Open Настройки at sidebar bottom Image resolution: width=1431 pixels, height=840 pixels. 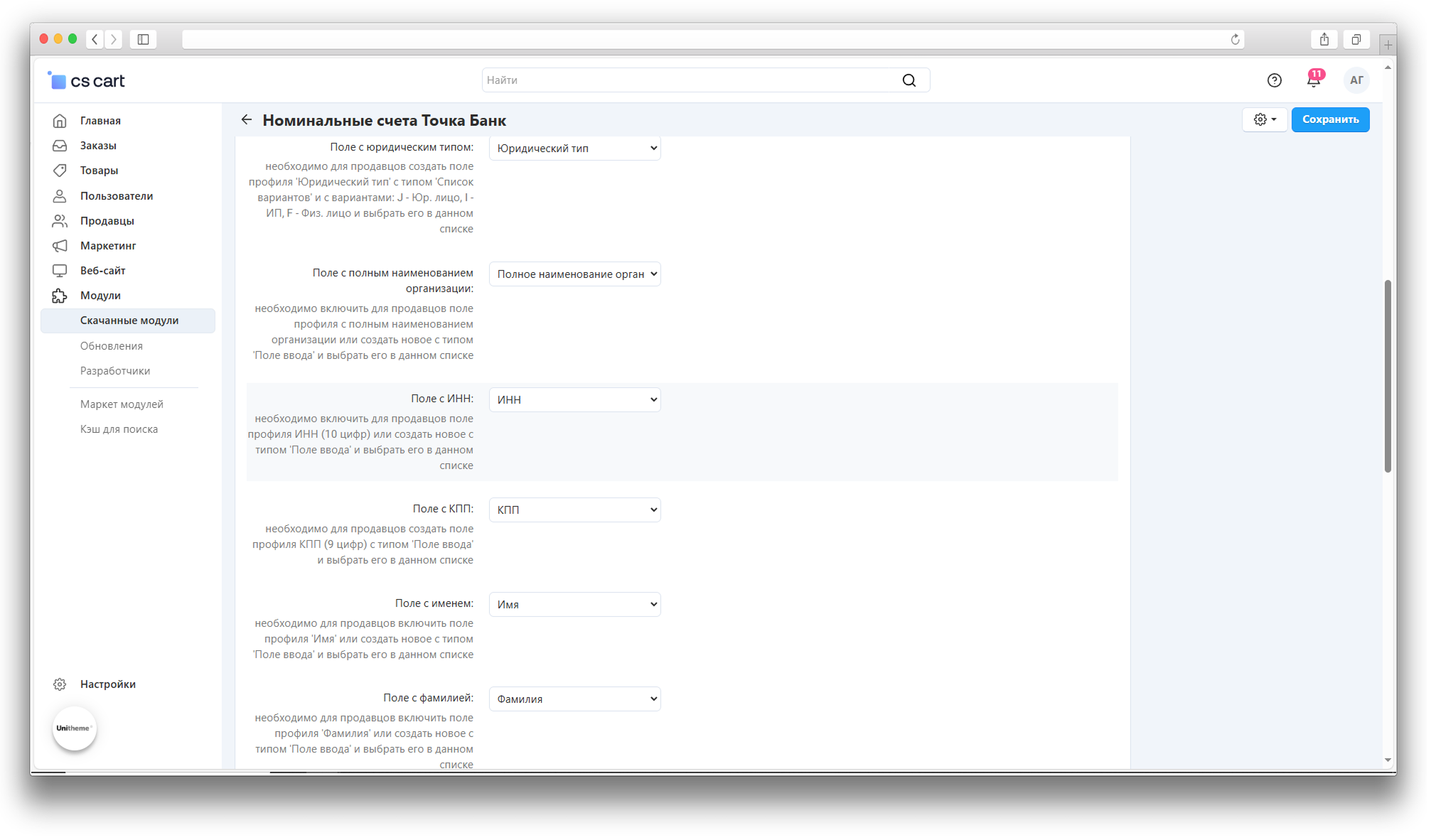(x=107, y=684)
